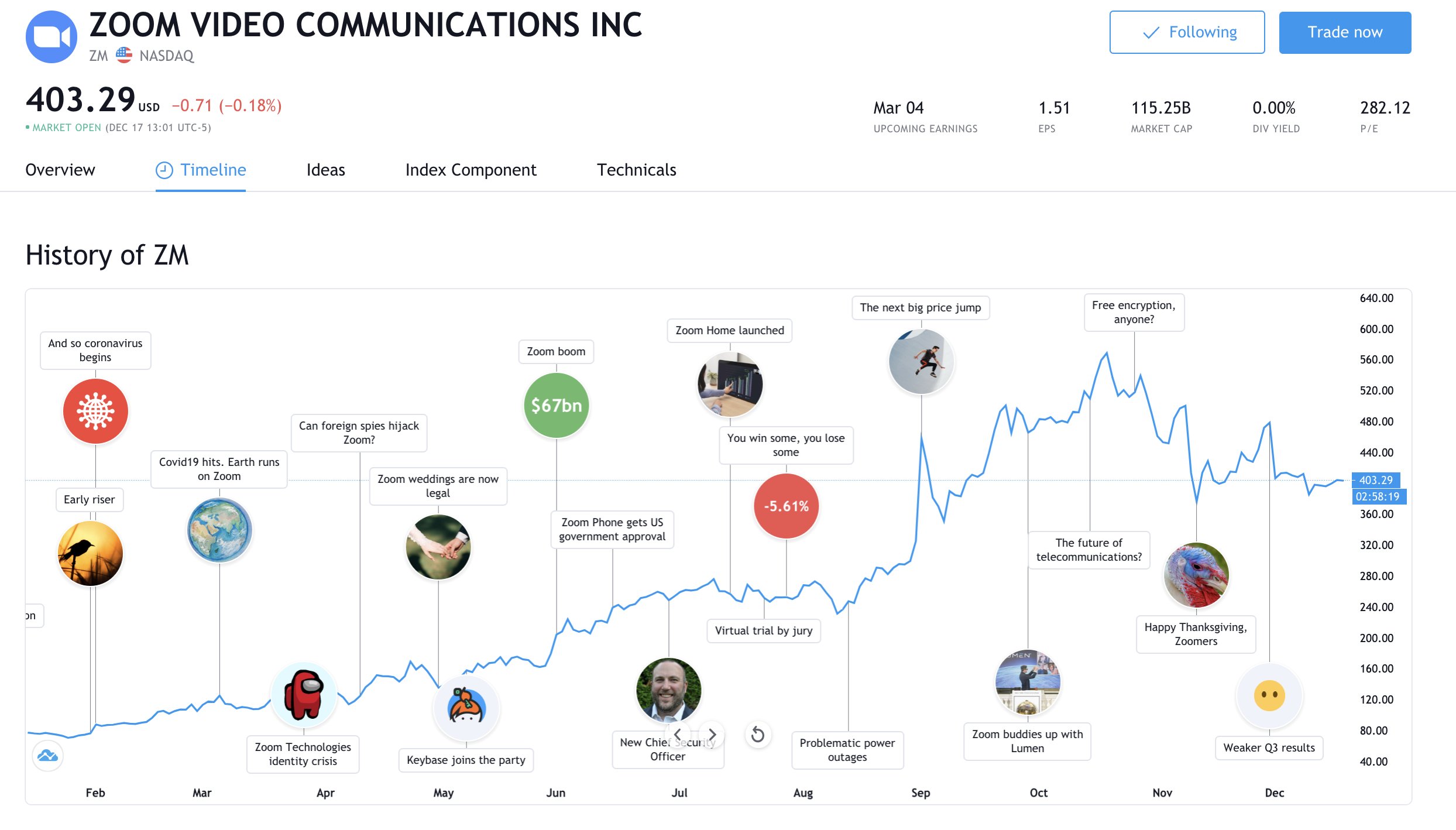Image resolution: width=1456 pixels, height=830 pixels.
Task: Go to next event with right arrow icon
Action: click(713, 735)
